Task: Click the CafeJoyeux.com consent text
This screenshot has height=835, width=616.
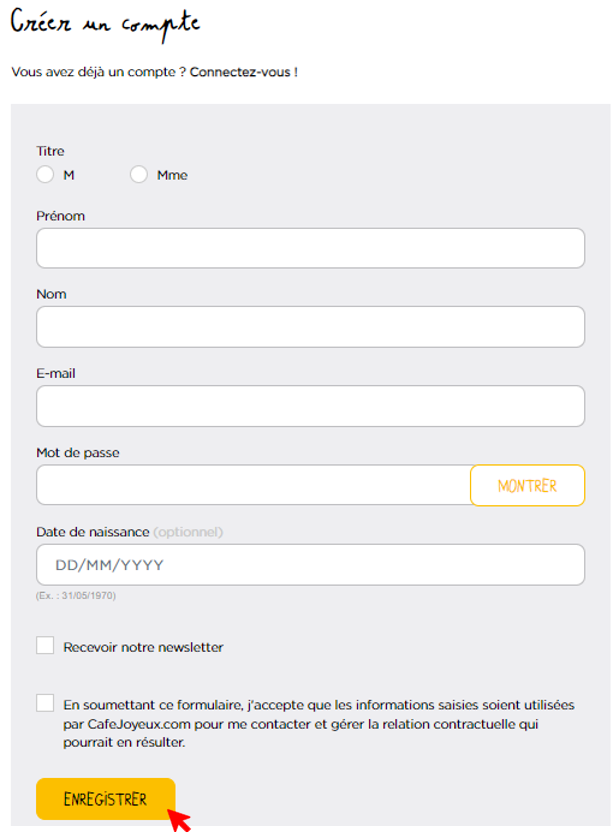Action: (319, 724)
